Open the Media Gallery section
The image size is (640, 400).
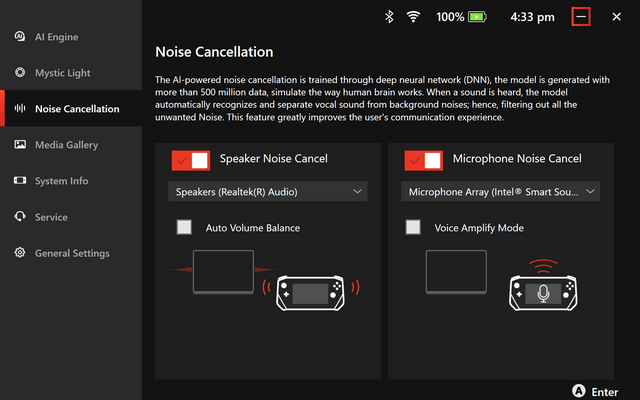click(x=71, y=144)
